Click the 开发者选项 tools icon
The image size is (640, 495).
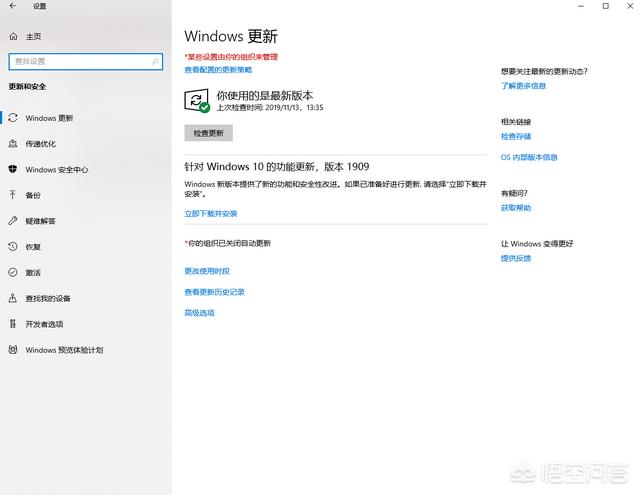tap(13, 324)
